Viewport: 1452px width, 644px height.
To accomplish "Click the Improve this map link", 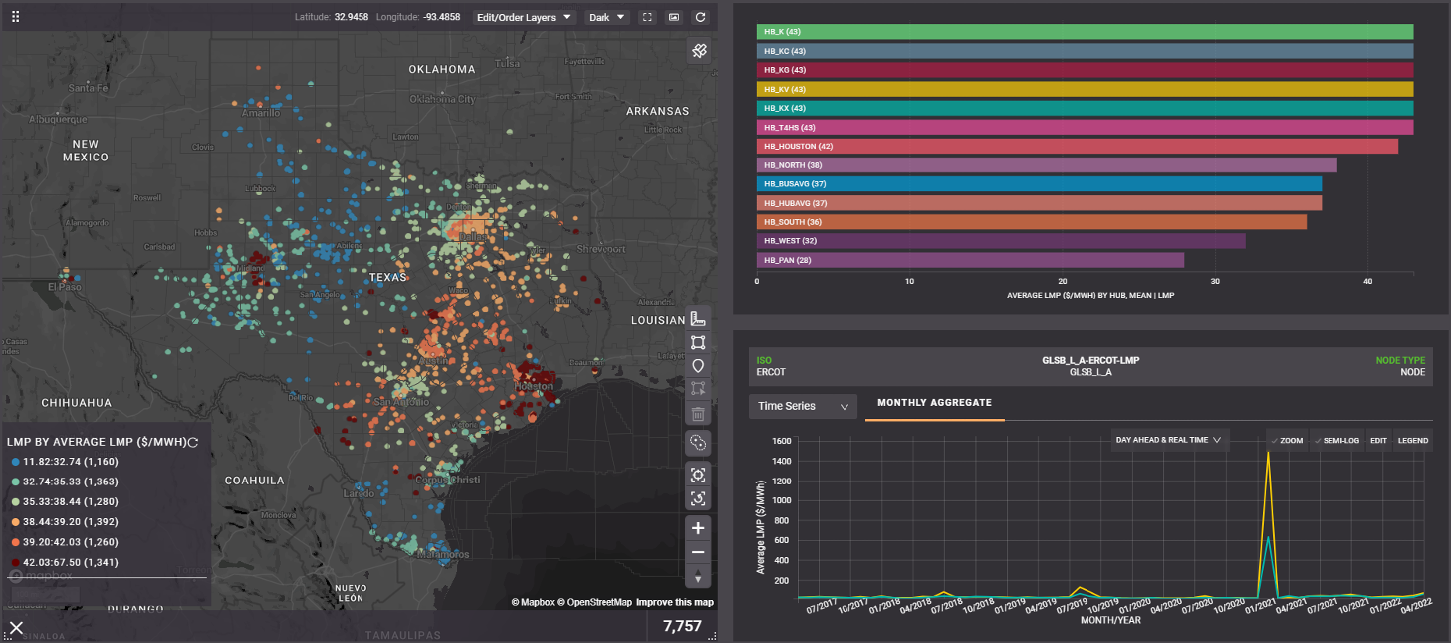I will coord(675,602).
